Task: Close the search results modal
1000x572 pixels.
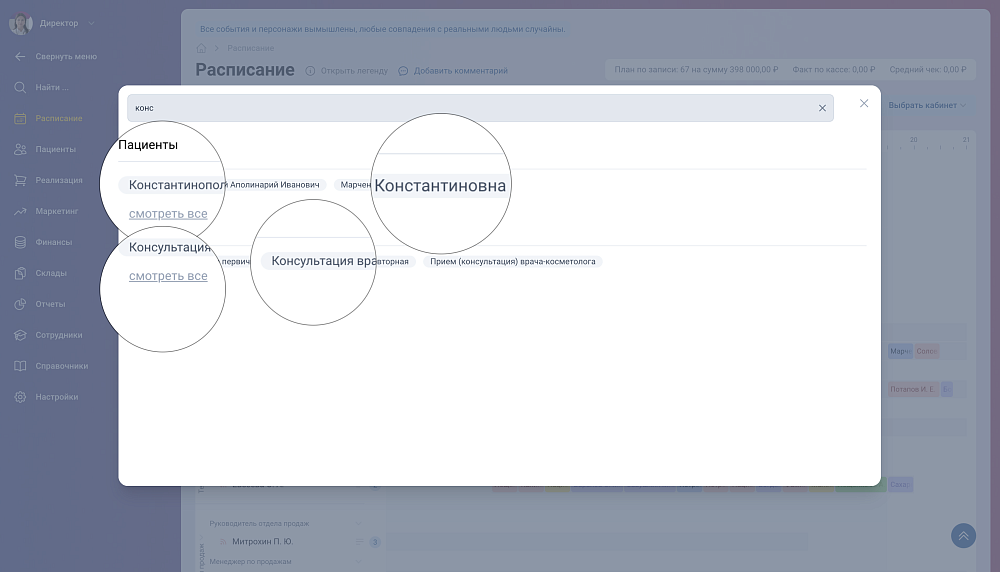Action: tap(864, 103)
